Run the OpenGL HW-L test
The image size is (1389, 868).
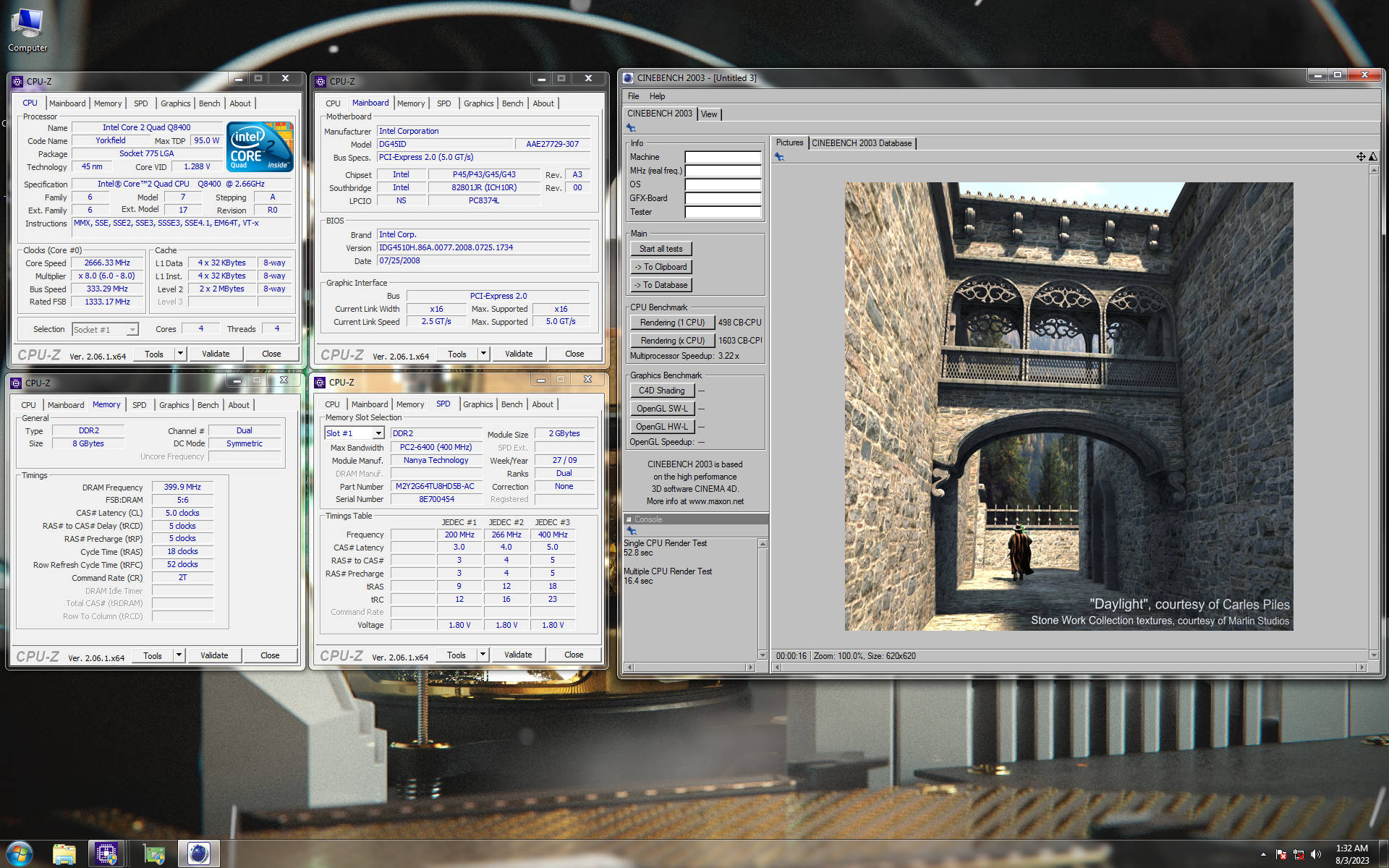click(x=662, y=427)
